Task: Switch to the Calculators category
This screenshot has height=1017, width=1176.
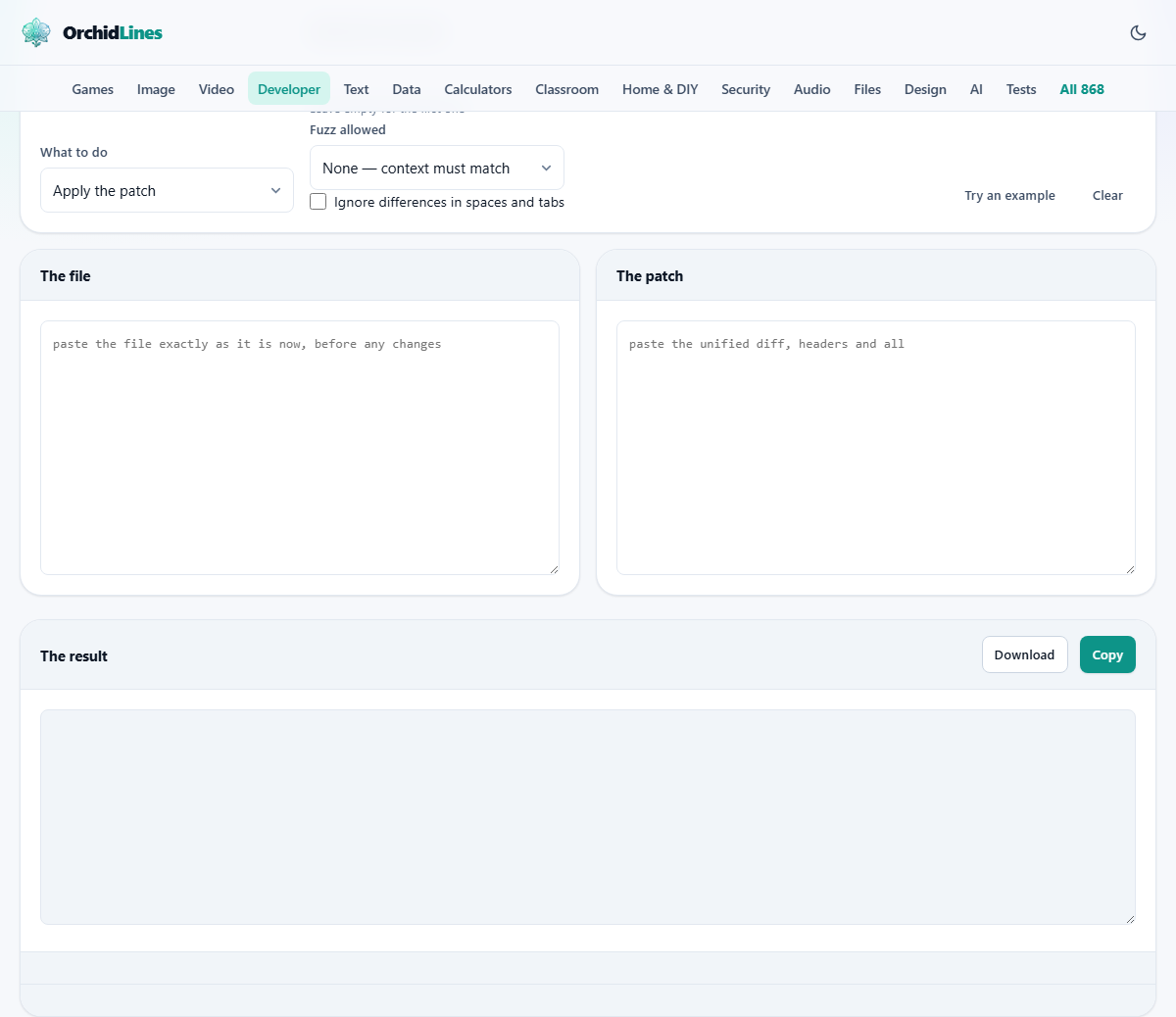Action: (478, 89)
